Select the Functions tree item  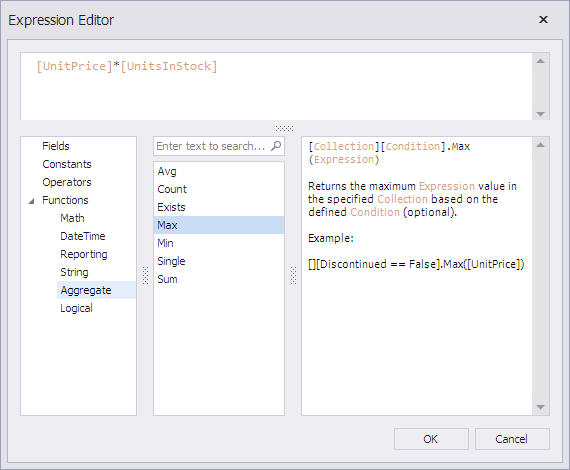[x=65, y=200]
